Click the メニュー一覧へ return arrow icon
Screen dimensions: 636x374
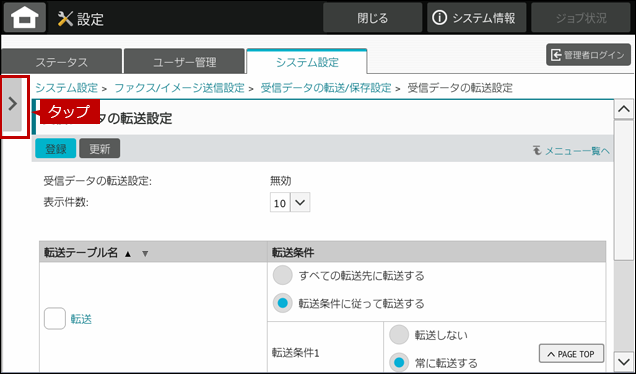[x=537, y=150]
